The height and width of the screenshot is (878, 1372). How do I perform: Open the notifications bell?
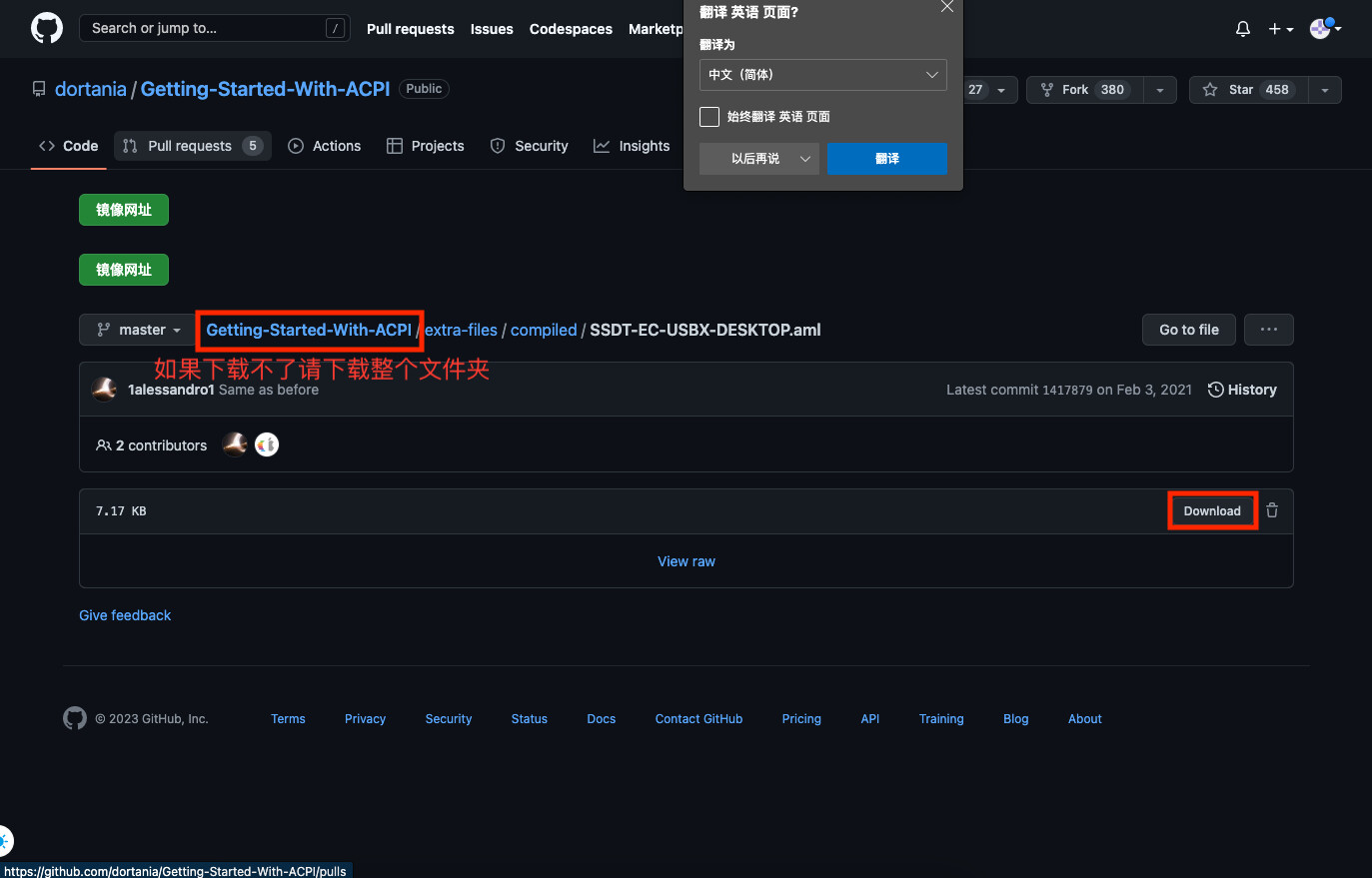(1243, 29)
